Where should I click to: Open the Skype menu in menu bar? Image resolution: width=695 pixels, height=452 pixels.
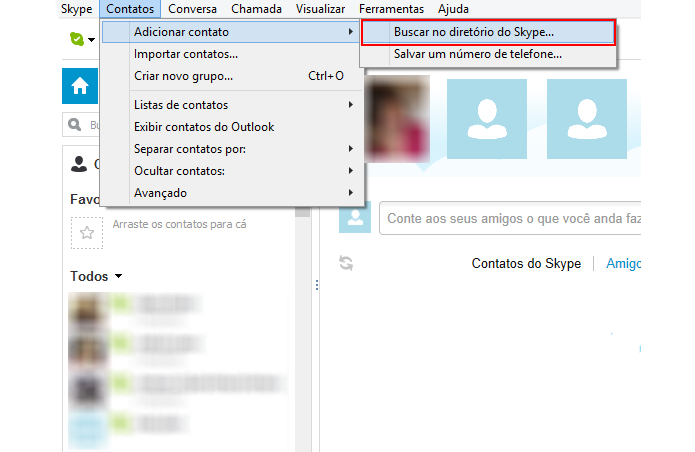pos(76,9)
